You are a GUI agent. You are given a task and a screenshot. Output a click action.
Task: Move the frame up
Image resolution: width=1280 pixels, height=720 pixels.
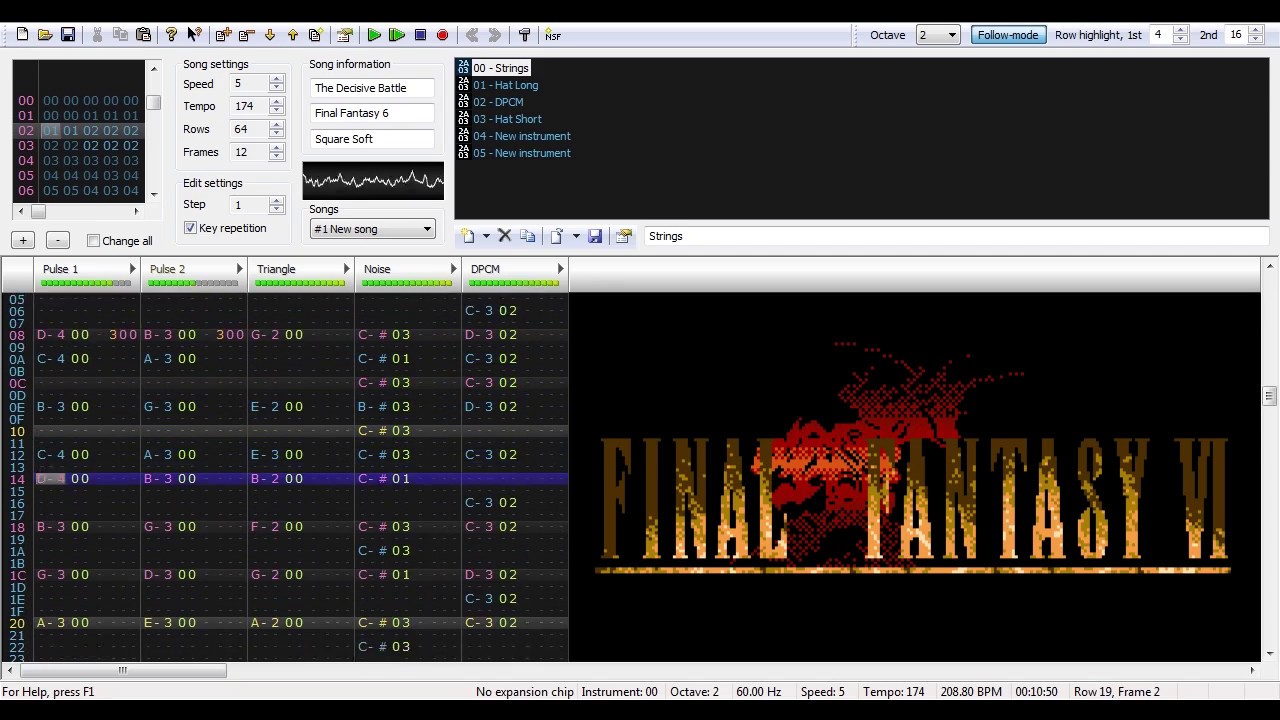[292, 35]
